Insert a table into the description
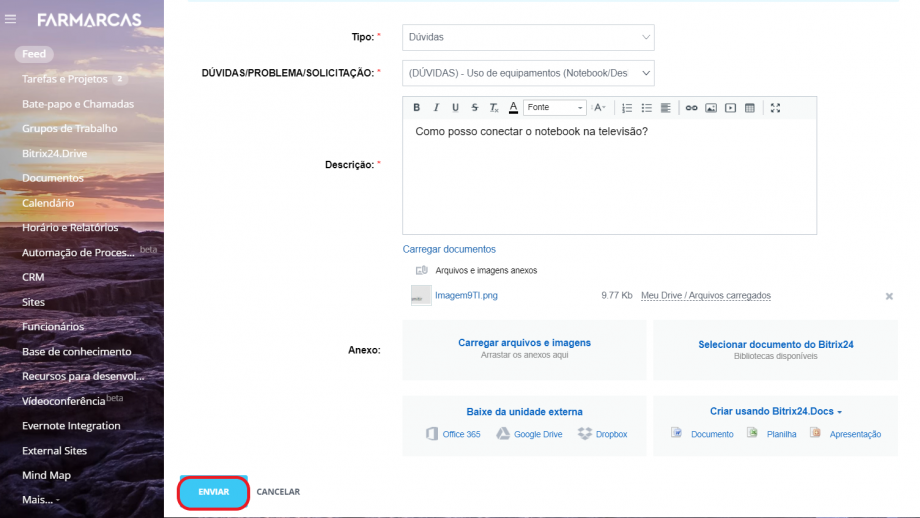 [x=750, y=108]
